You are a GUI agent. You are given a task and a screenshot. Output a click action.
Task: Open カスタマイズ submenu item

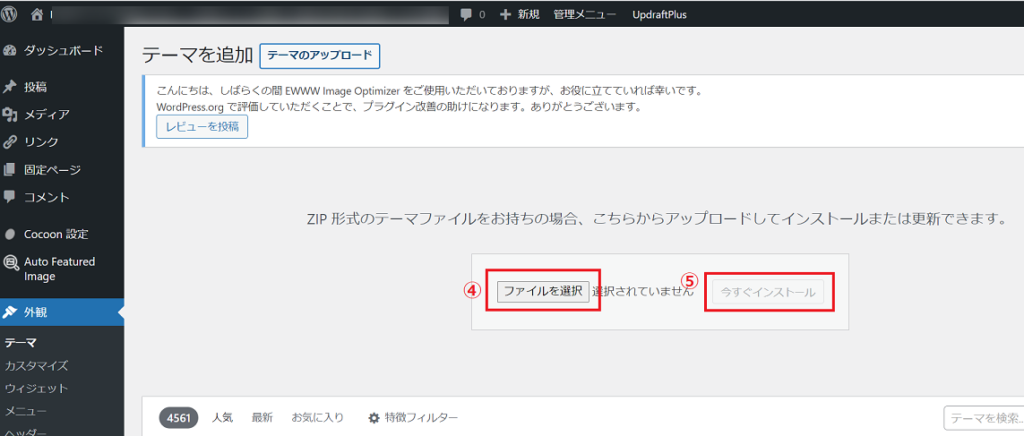point(36,366)
